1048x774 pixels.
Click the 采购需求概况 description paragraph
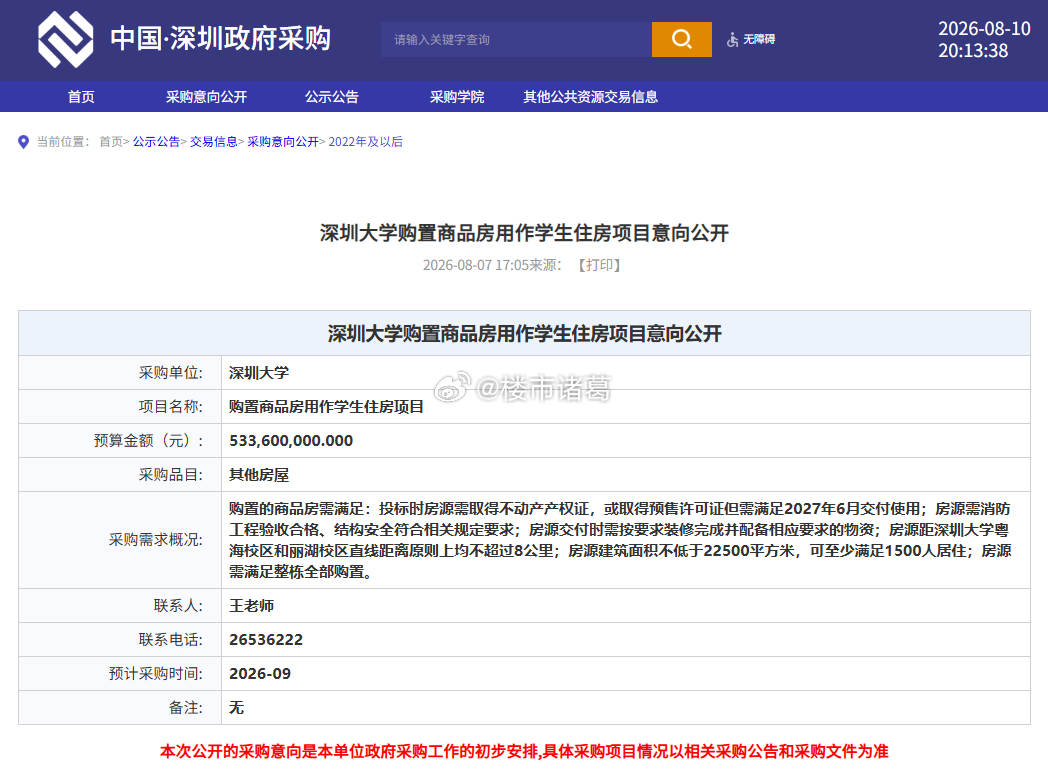pyautogui.click(x=620, y=540)
